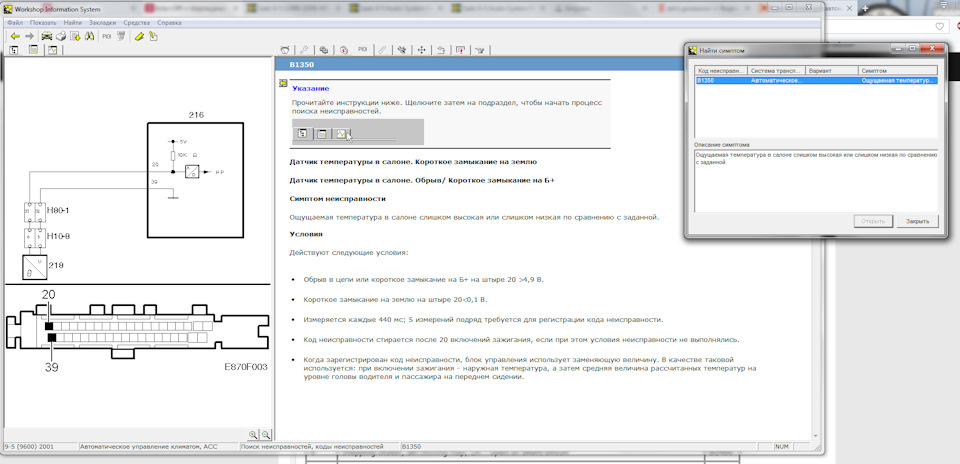Open vehicle selection car icon

coord(47,36)
